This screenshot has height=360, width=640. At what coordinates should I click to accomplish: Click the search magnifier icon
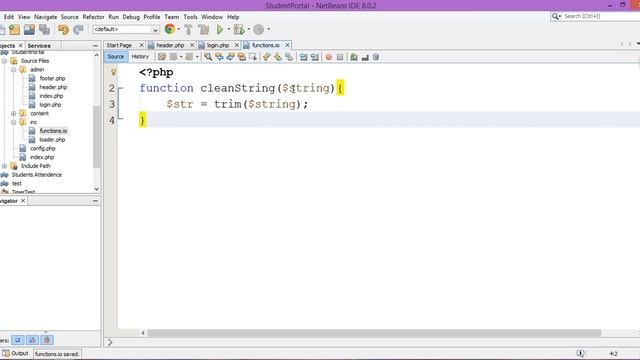tap(555, 16)
